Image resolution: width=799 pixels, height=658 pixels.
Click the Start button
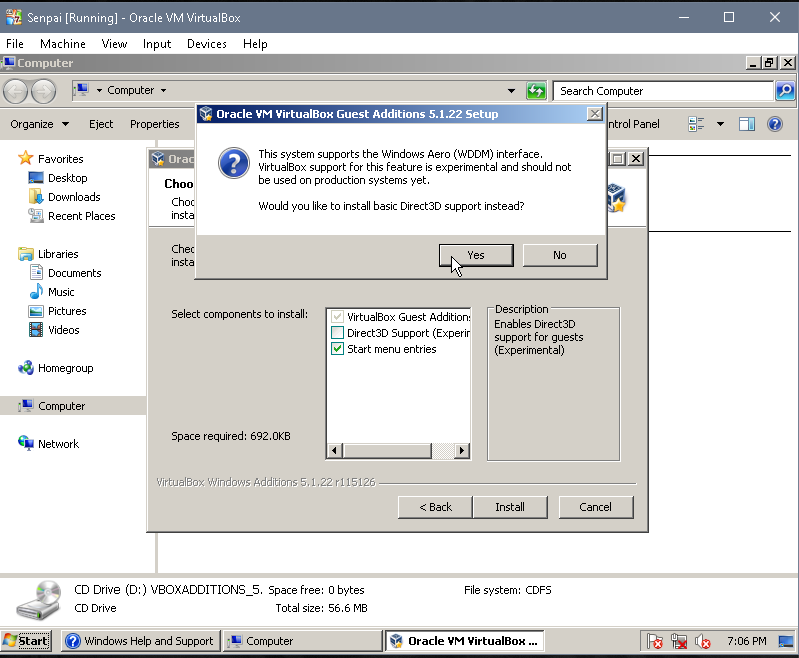pos(26,641)
